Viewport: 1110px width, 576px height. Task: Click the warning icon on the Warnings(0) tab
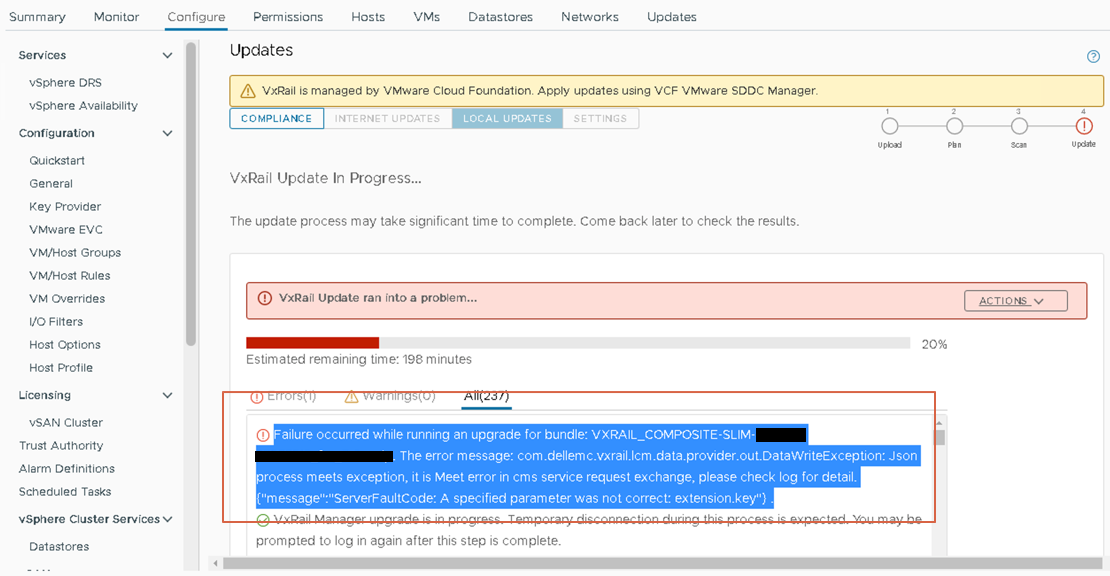pyautogui.click(x=350, y=396)
